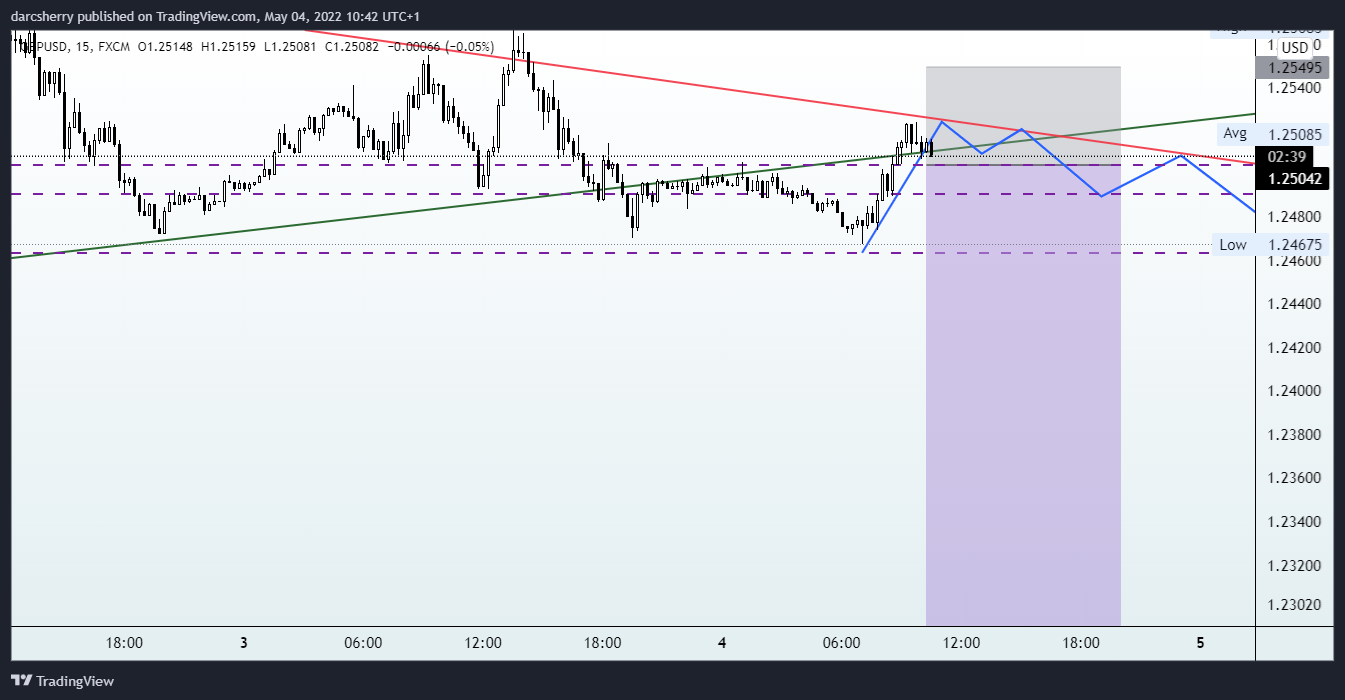Click the 1.25085 average price value
This screenshot has height=700, width=1345.
(x=1294, y=133)
